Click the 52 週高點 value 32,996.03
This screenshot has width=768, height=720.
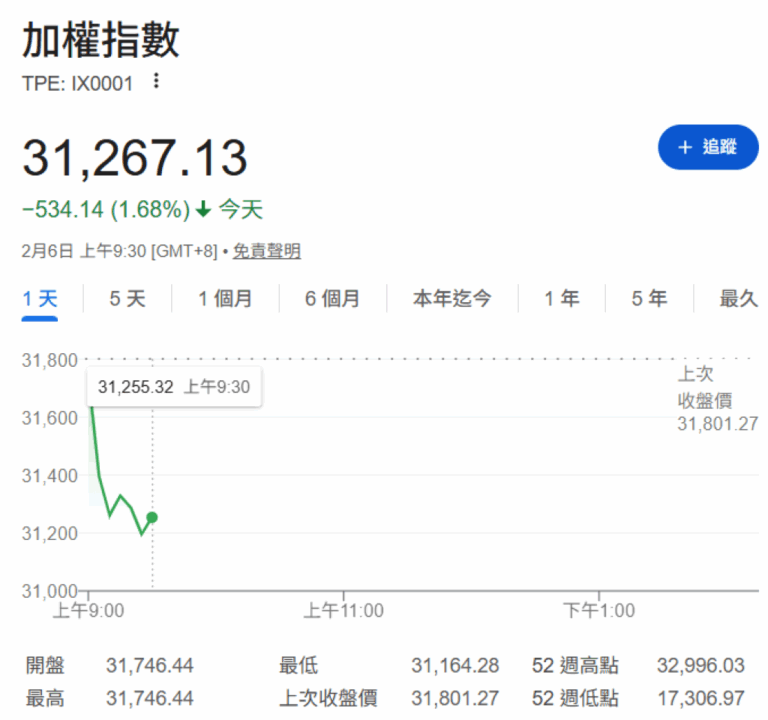pyautogui.click(x=700, y=666)
